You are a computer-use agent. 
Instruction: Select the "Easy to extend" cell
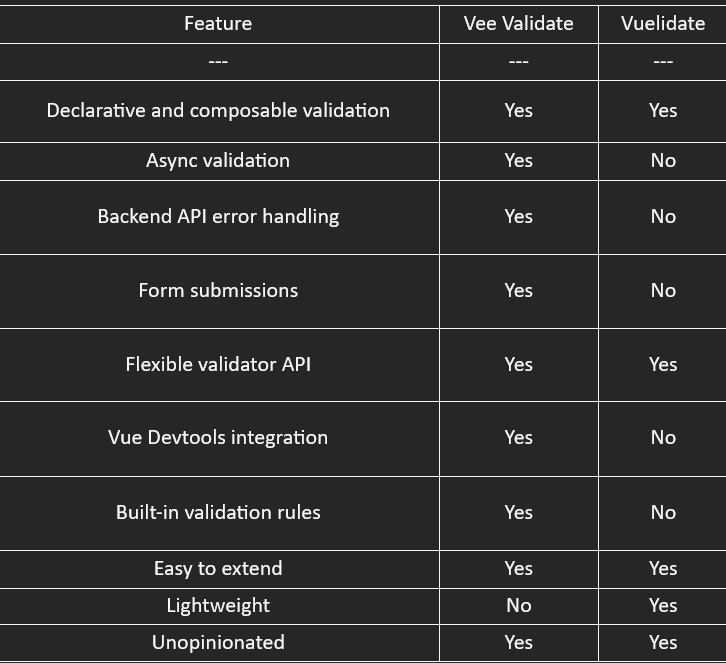coord(218,568)
